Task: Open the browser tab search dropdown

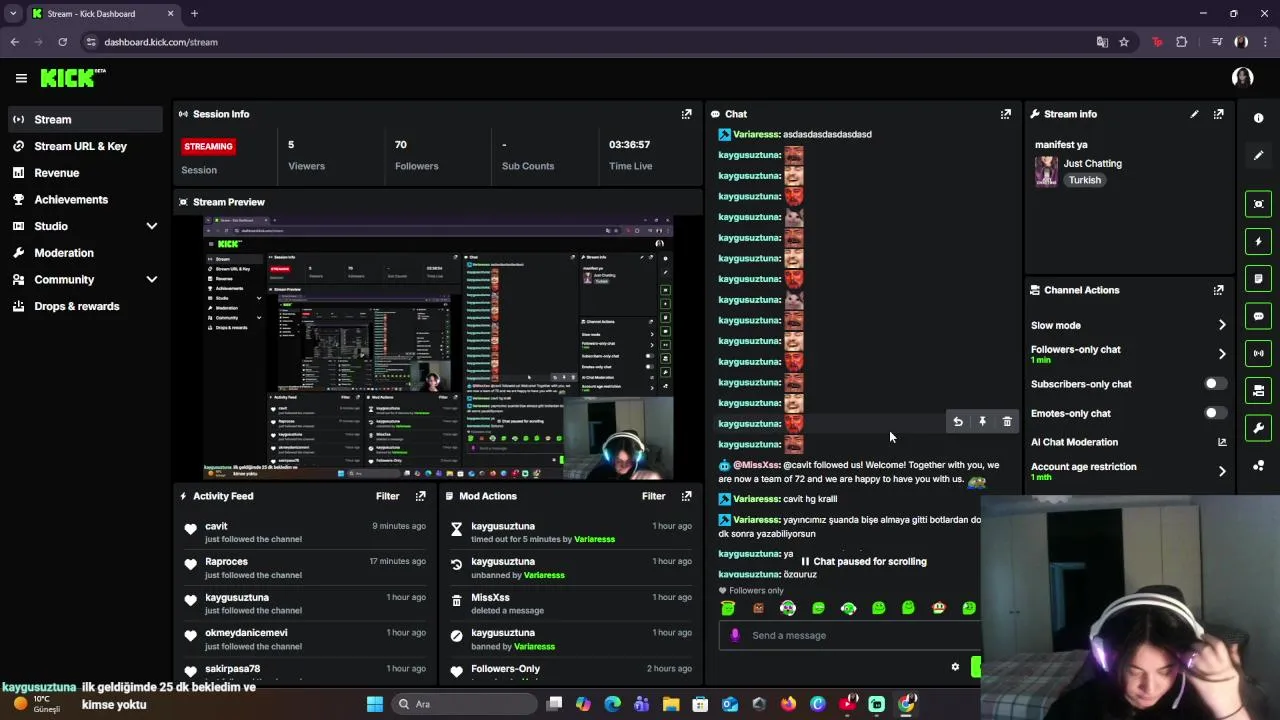Action: click(13, 13)
